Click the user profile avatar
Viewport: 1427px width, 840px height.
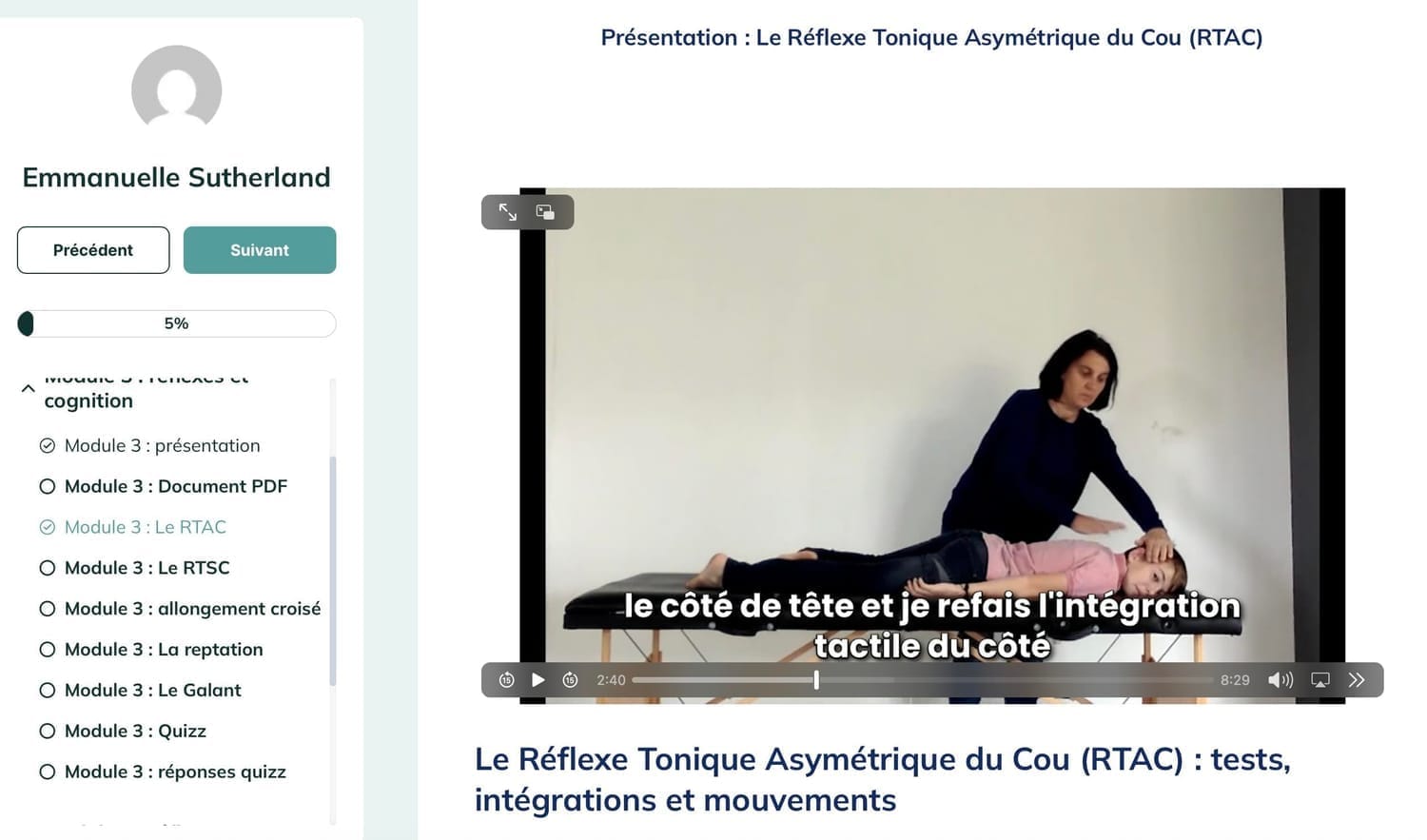177,88
